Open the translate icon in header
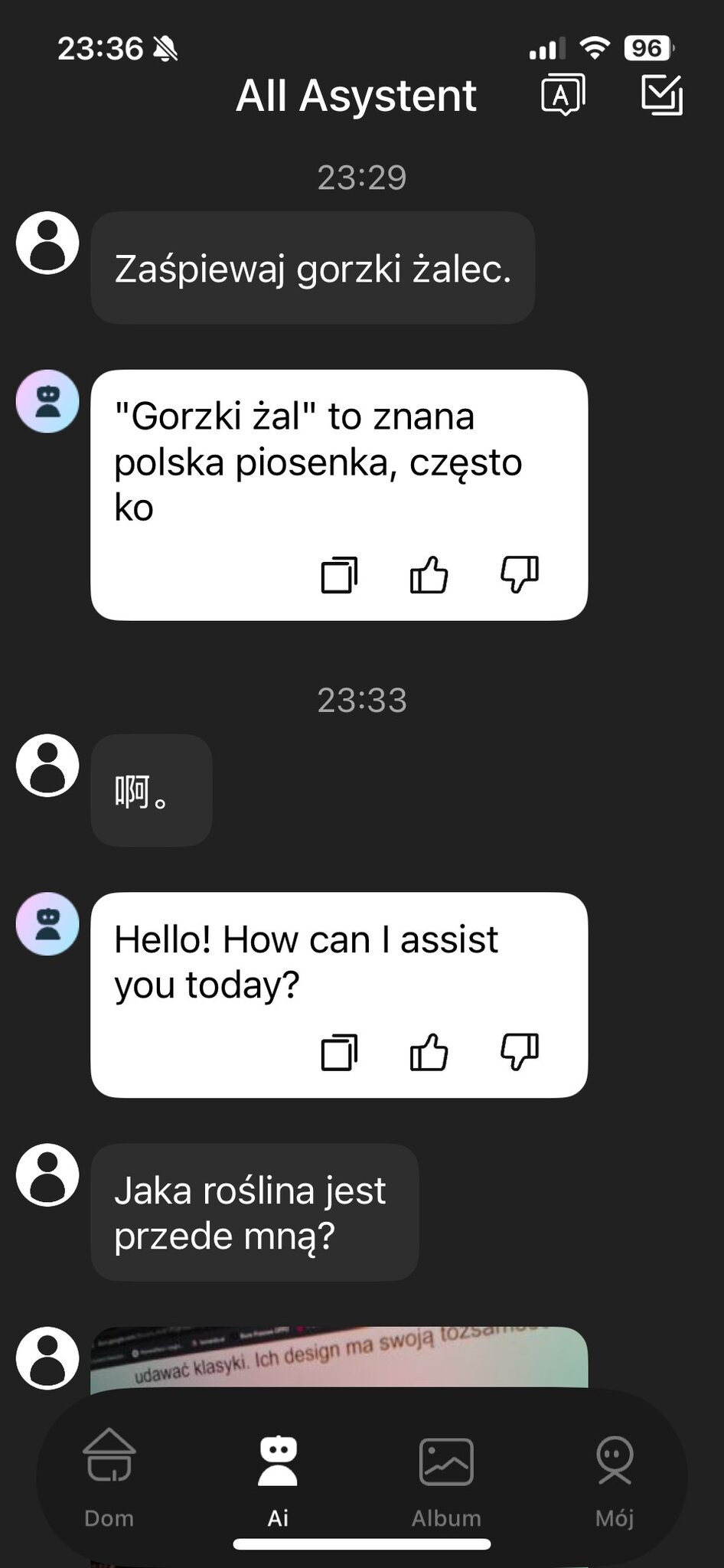724x1568 pixels. 563,95
